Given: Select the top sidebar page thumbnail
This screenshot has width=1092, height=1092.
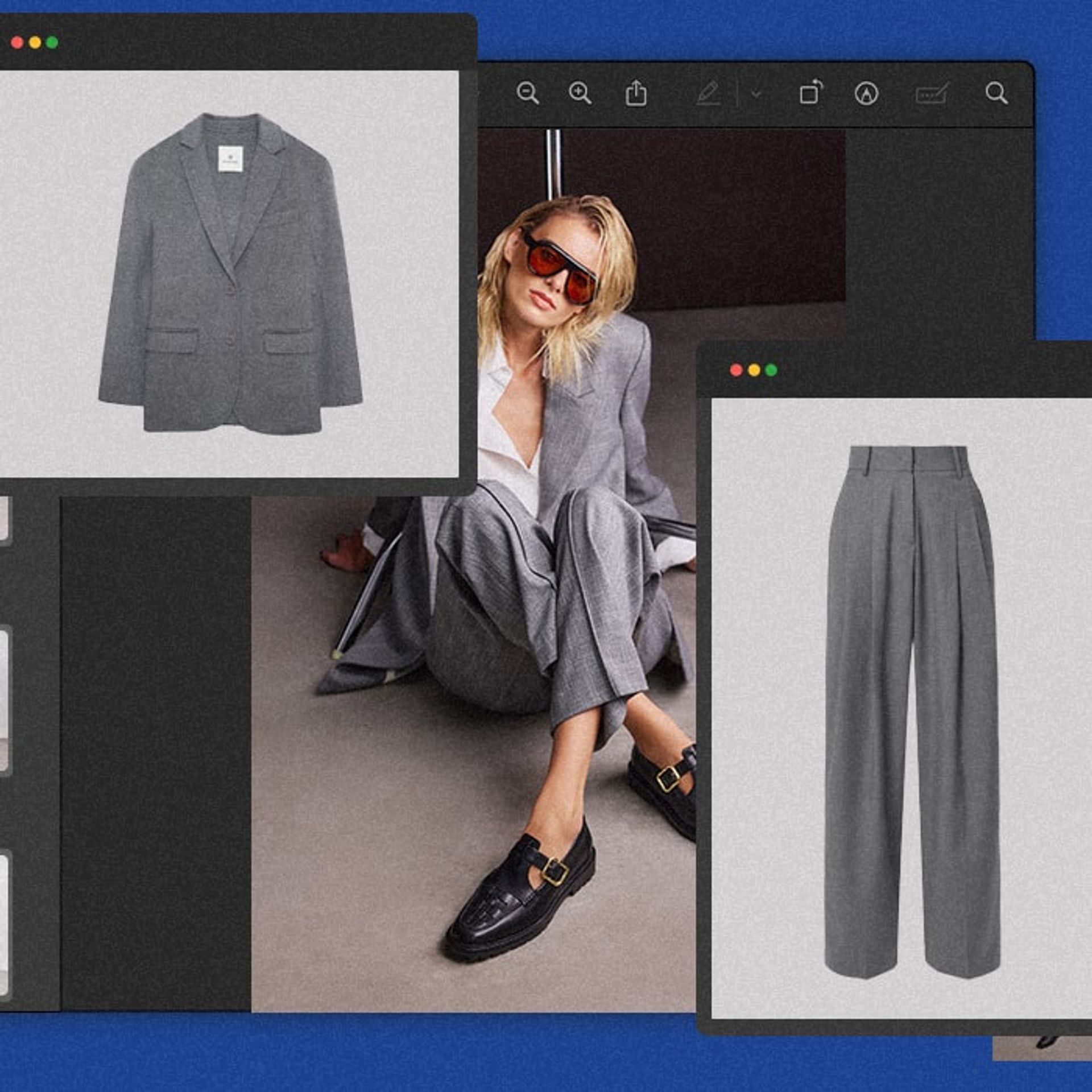Looking at the screenshot, I should point(3,519).
